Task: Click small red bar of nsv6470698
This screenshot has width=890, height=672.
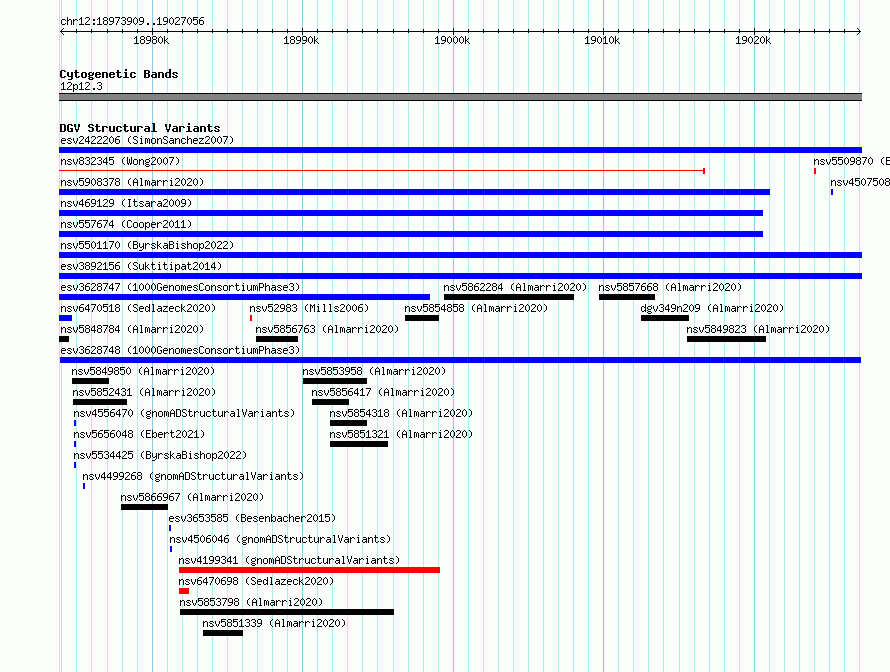Action: pyautogui.click(x=184, y=591)
